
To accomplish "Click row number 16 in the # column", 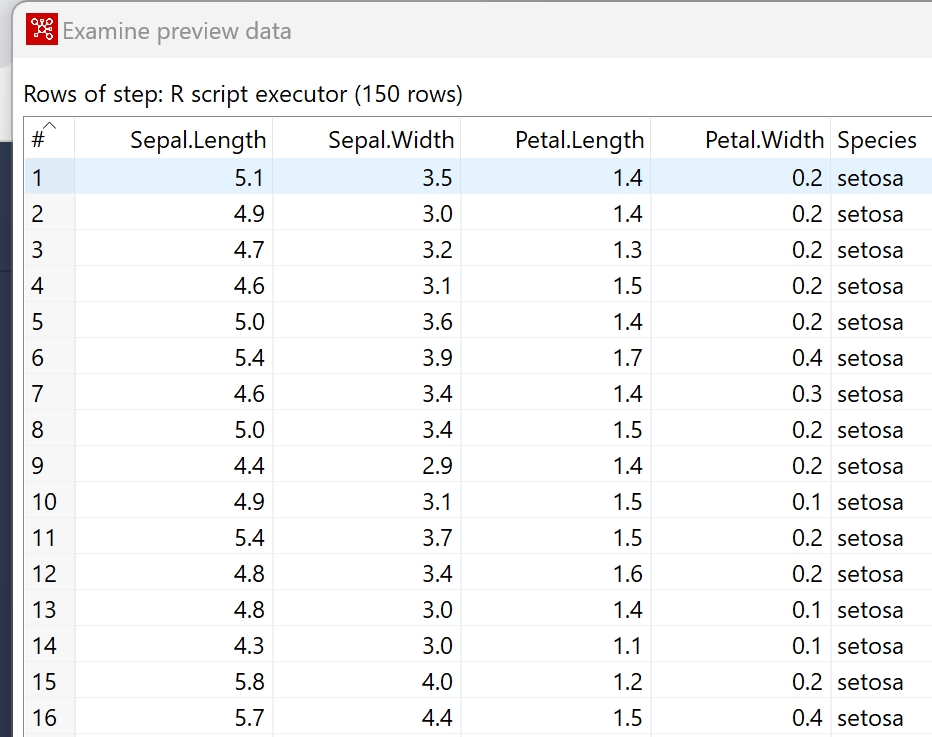I will pos(44,718).
